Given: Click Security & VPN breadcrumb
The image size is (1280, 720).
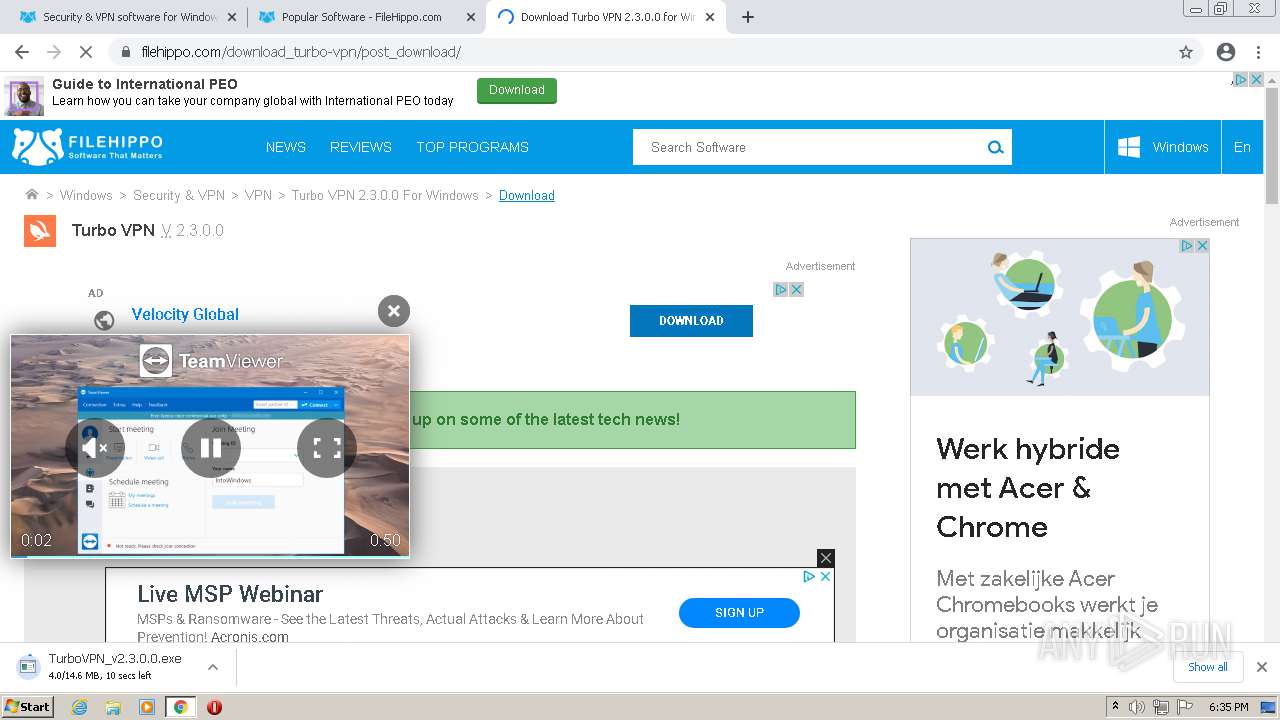Looking at the screenshot, I should click(179, 195).
